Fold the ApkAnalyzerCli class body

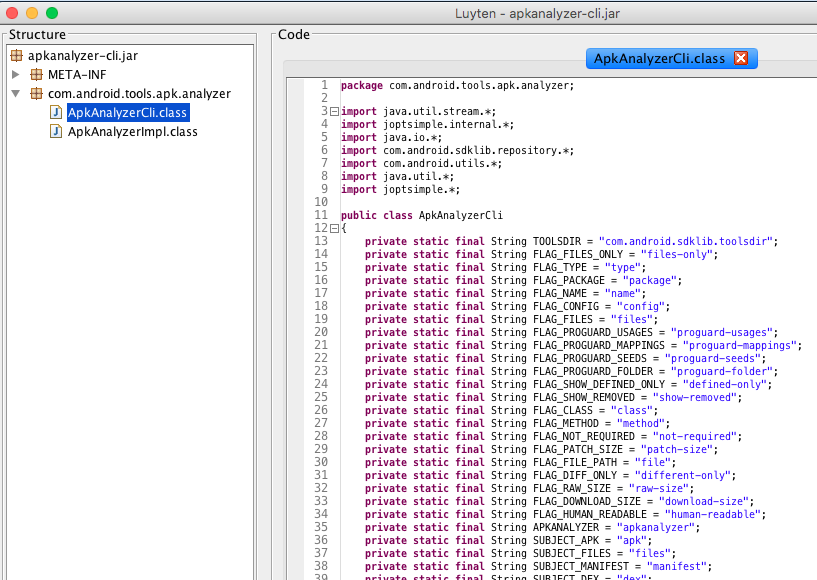click(x=333, y=228)
